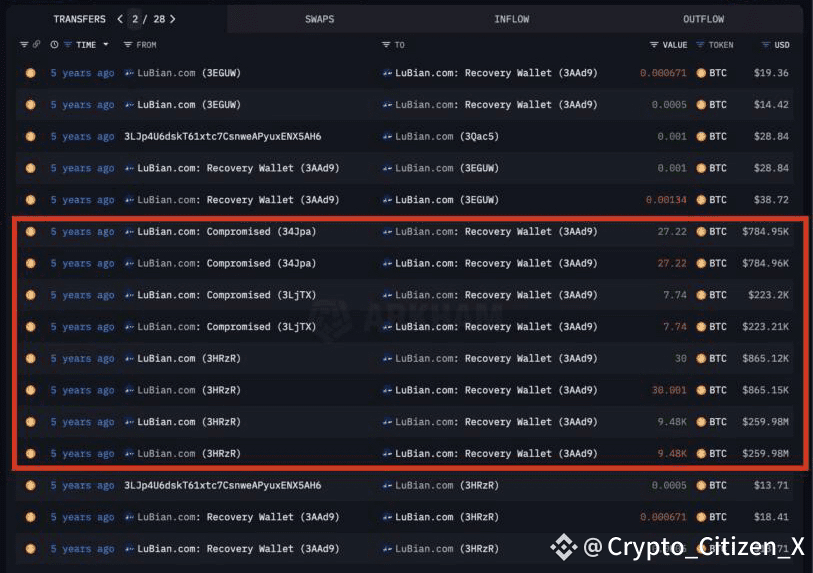Open the current page number '2' input
The height and width of the screenshot is (573, 813).
[x=135, y=19]
